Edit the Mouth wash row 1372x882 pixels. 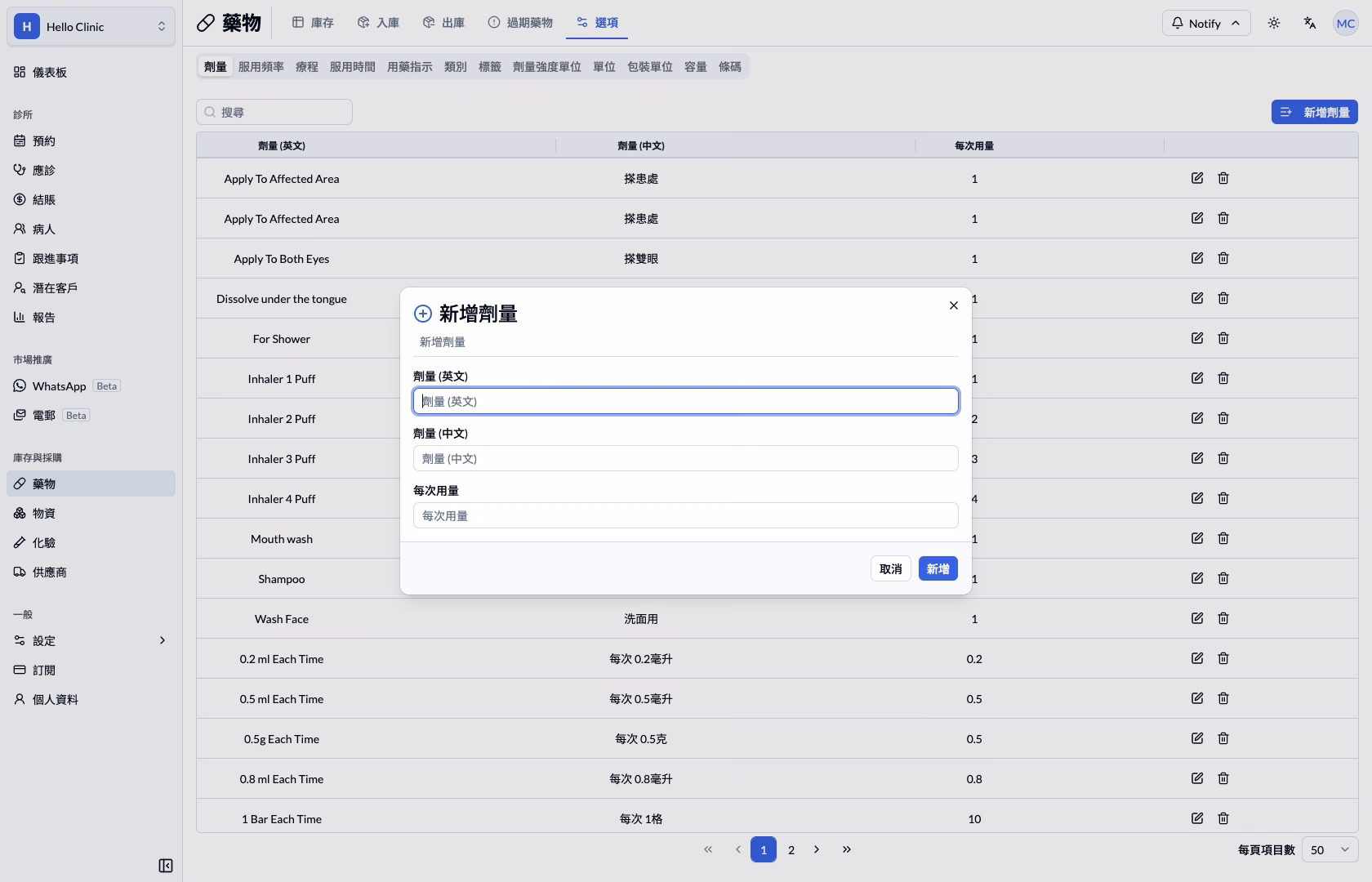coord(1197,538)
